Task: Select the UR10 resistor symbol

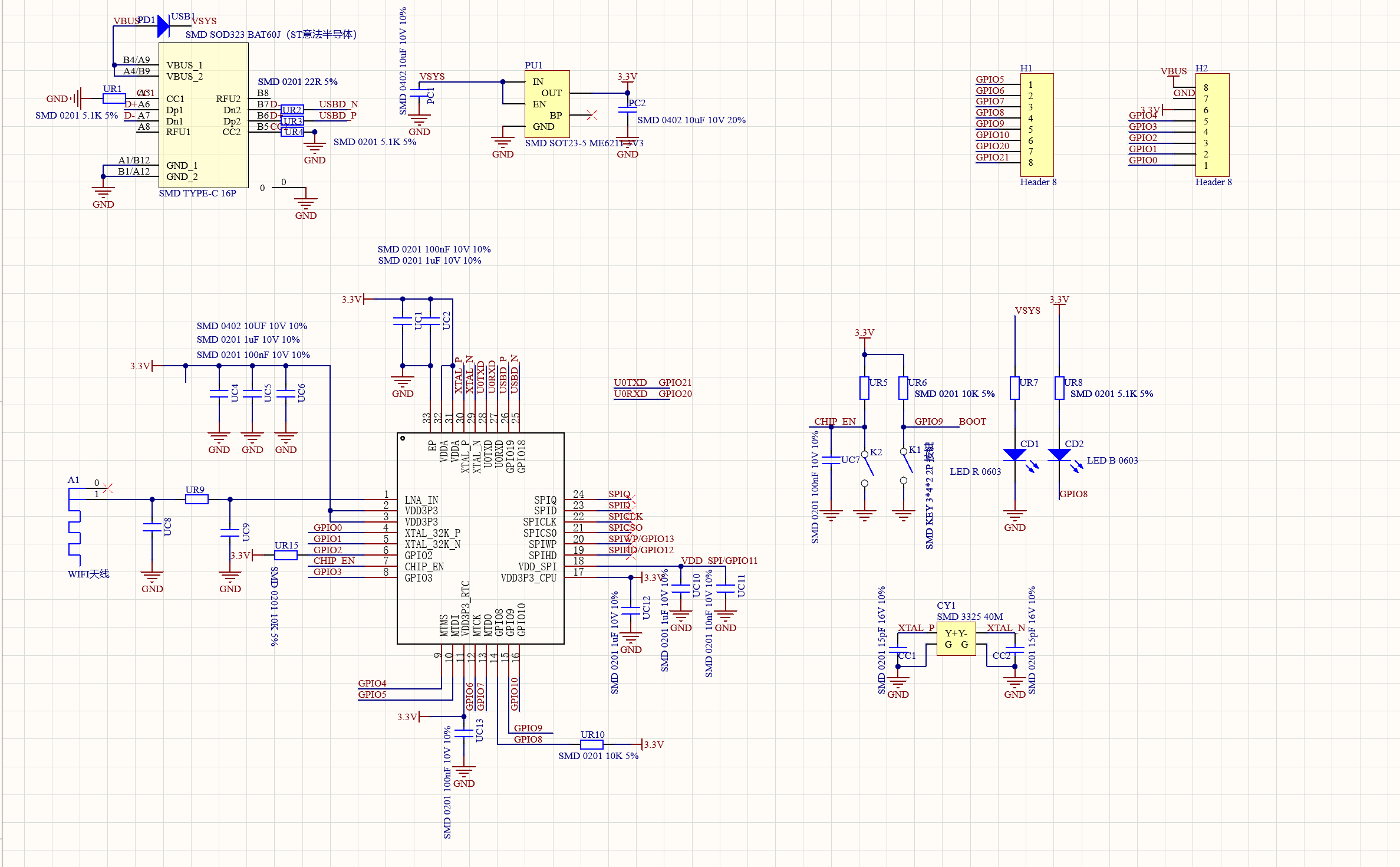Action: pyautogui.click(x=591, y=744)
